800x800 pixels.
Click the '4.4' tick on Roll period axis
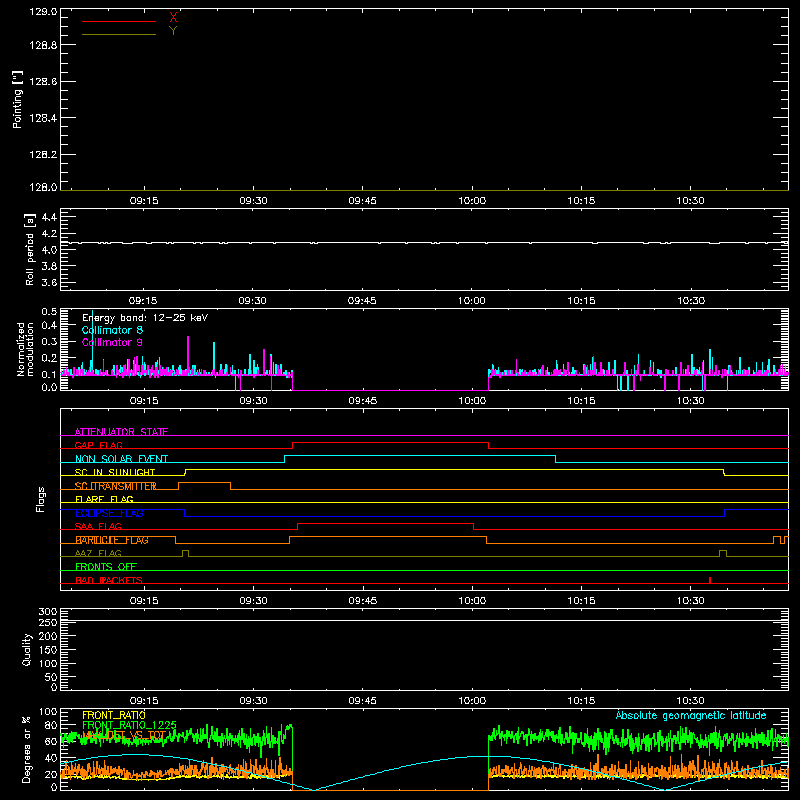[49, 217]
